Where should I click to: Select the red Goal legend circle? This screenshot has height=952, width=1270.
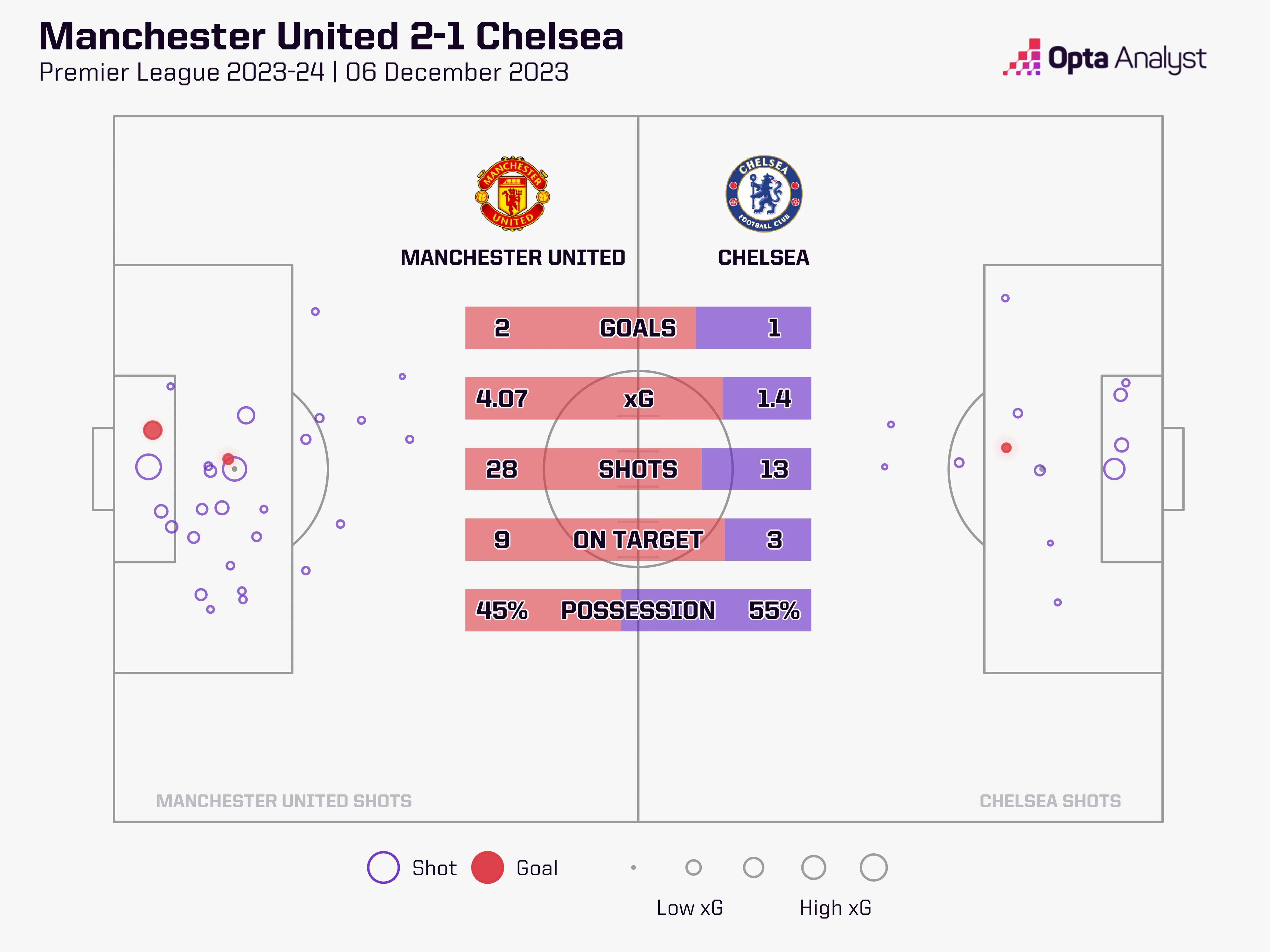coord(487,867)
